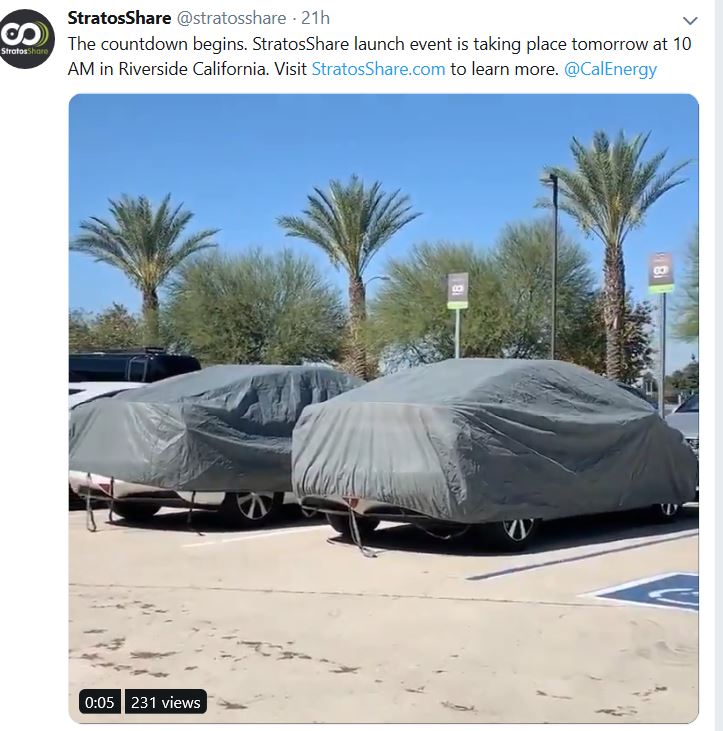Expand the tweet options chevron menu

point(690,21)
